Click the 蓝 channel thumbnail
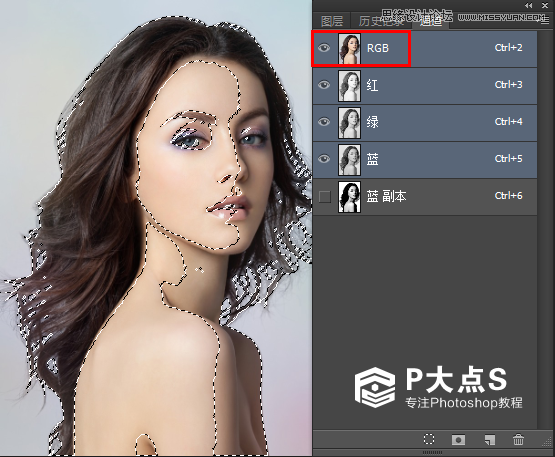 click(x=349, y=160)
